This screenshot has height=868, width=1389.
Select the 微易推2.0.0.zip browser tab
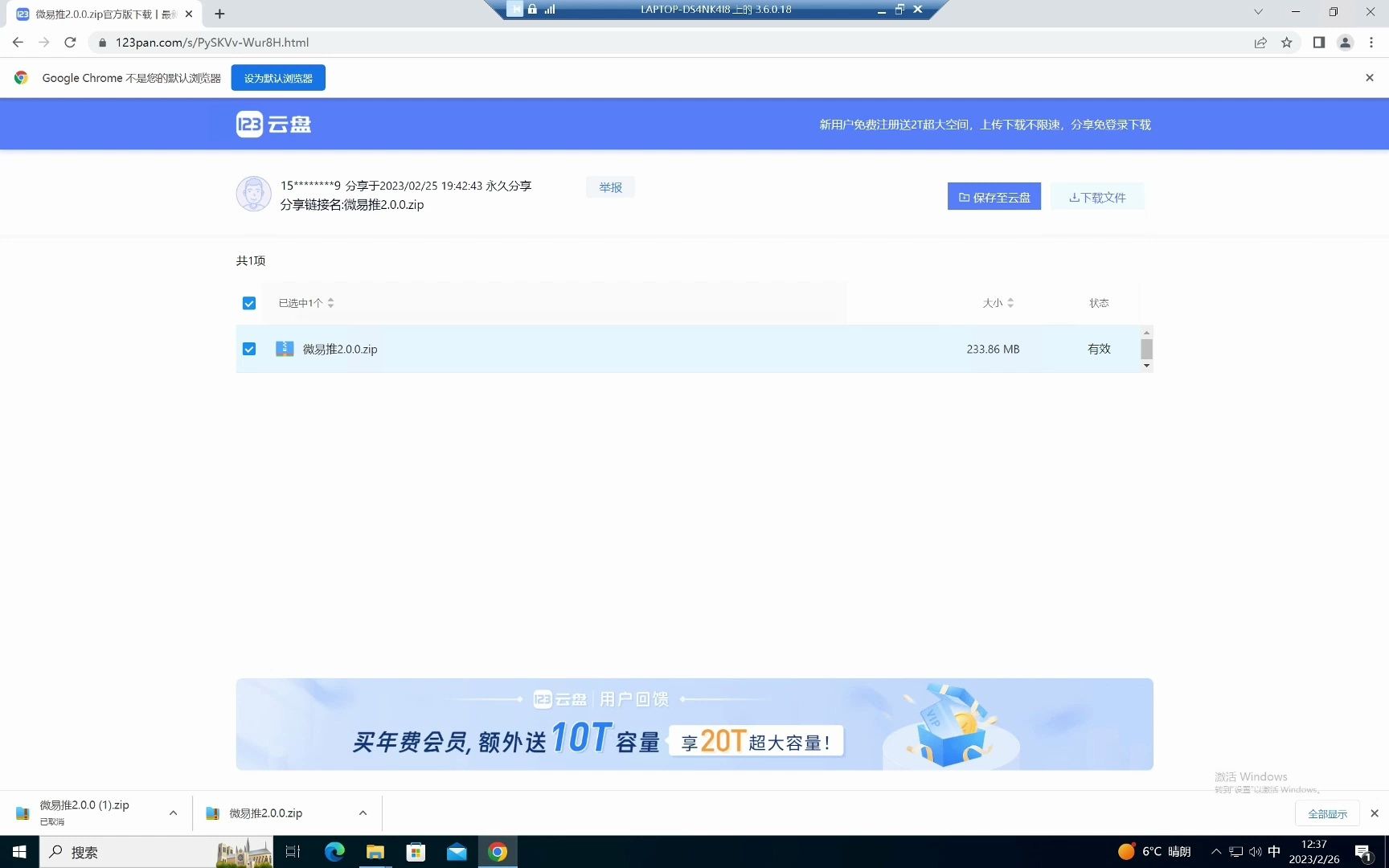coord(104,14)
